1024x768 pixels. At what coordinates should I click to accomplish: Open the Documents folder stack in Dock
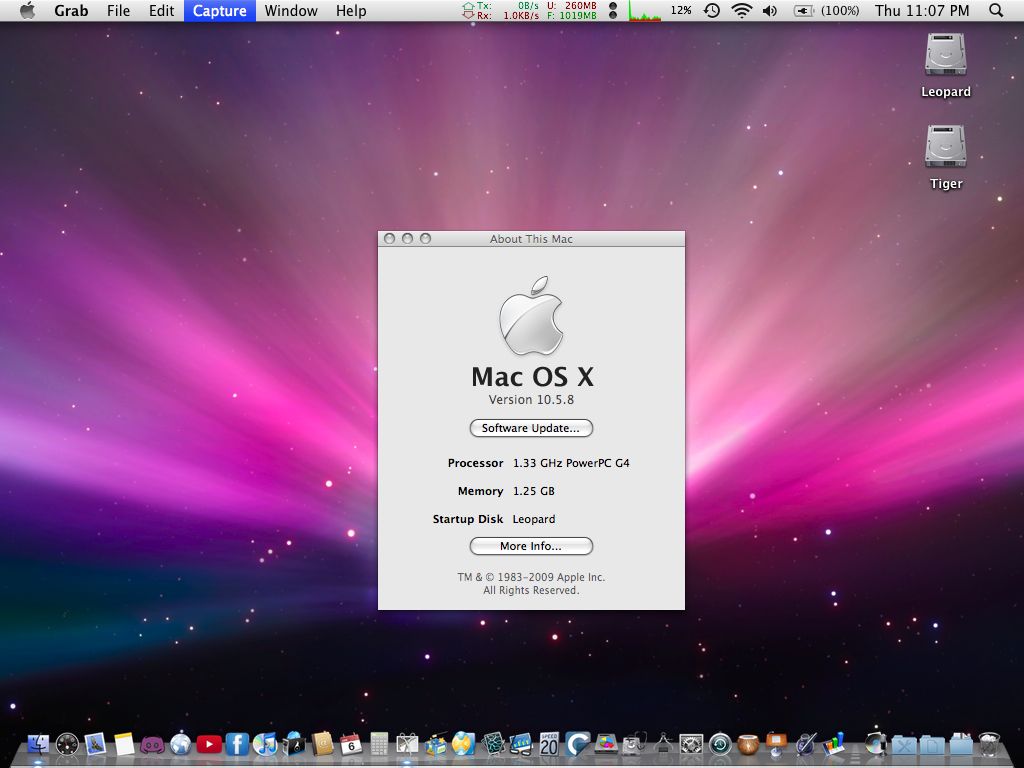(x=933, y=744)
